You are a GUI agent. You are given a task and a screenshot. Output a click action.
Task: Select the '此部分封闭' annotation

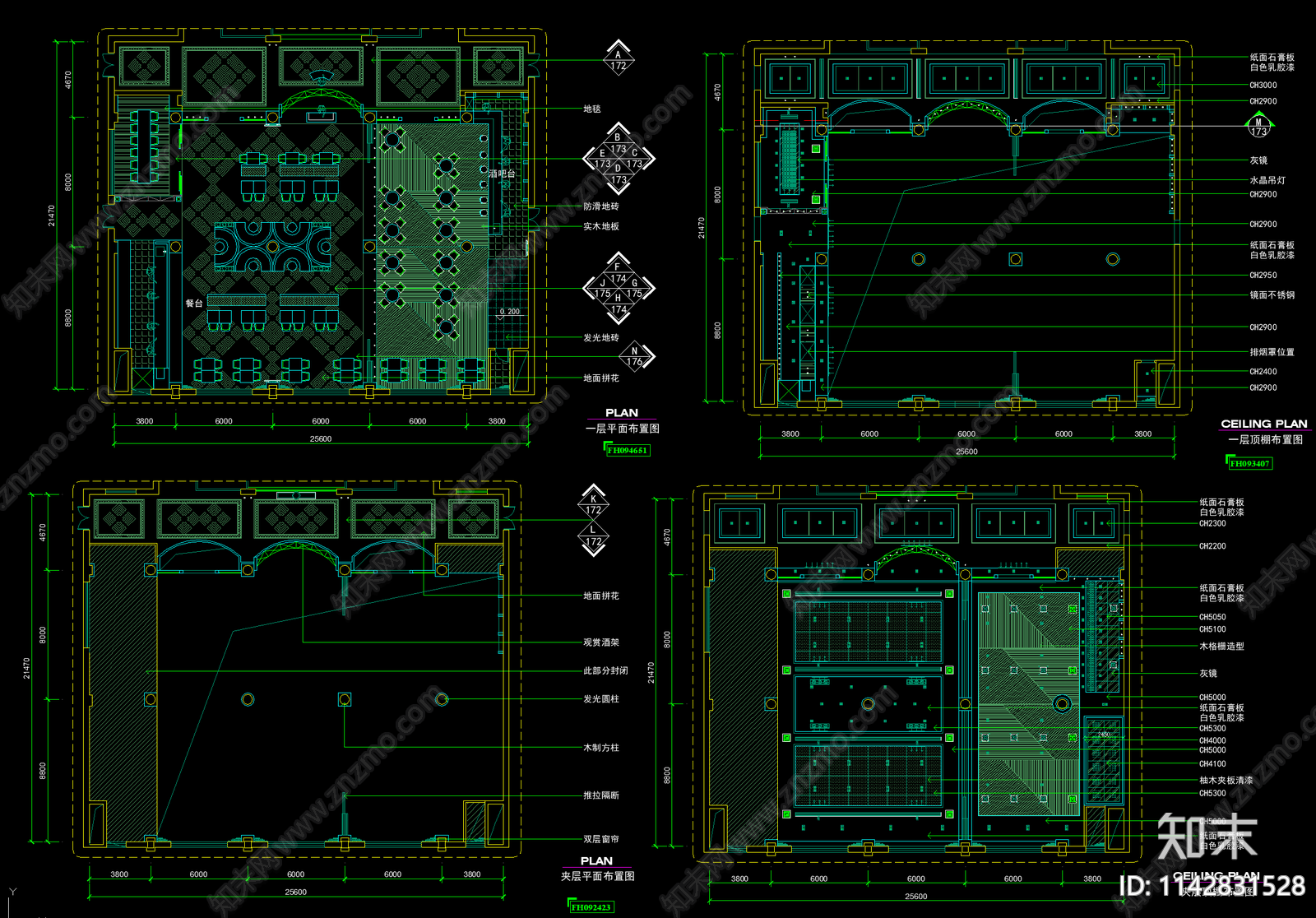(605, 670)
